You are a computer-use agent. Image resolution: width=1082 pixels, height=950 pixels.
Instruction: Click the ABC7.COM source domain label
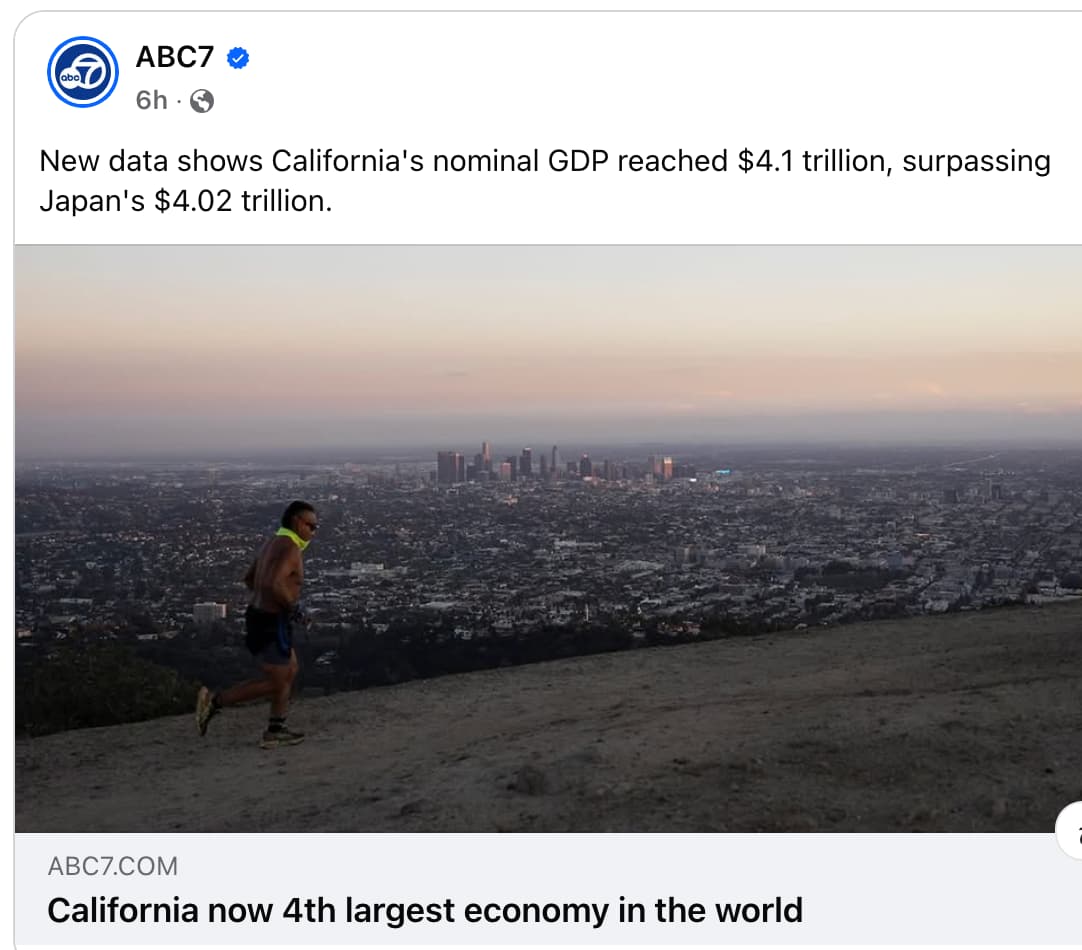coord(112,867)
